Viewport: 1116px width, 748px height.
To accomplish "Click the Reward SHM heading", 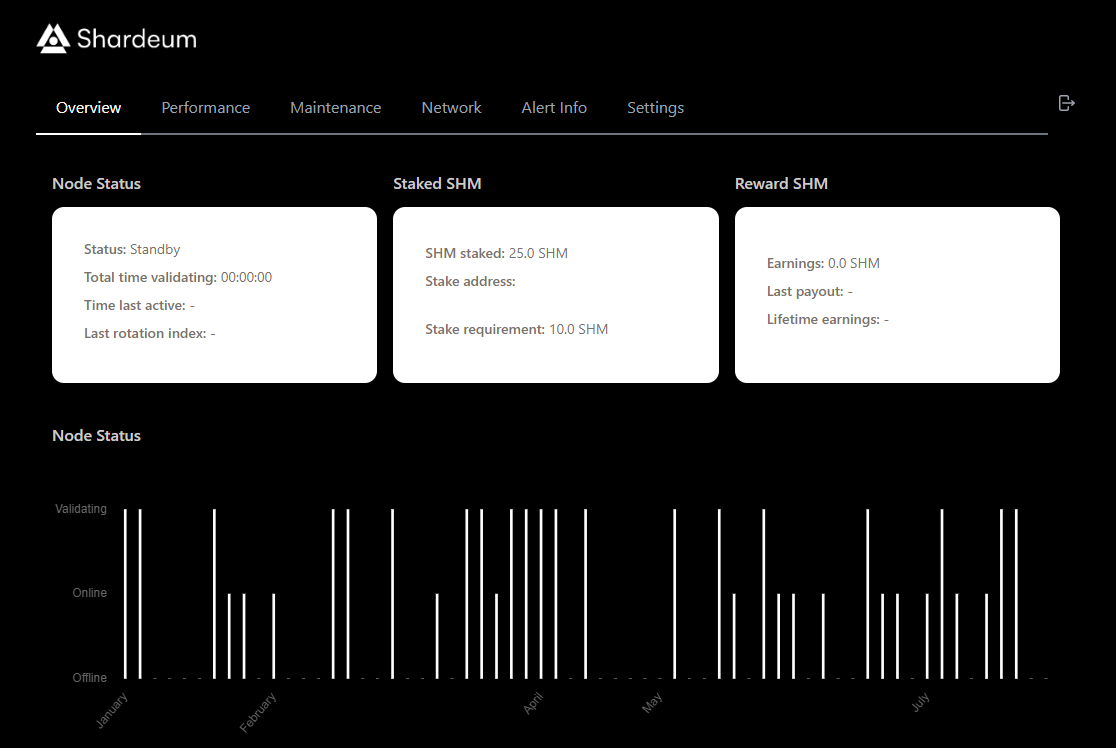I will pos(781,184).
